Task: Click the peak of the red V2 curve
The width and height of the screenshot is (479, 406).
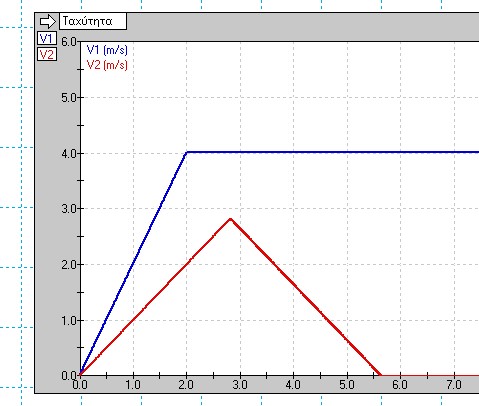Action: tap(230, 219)
